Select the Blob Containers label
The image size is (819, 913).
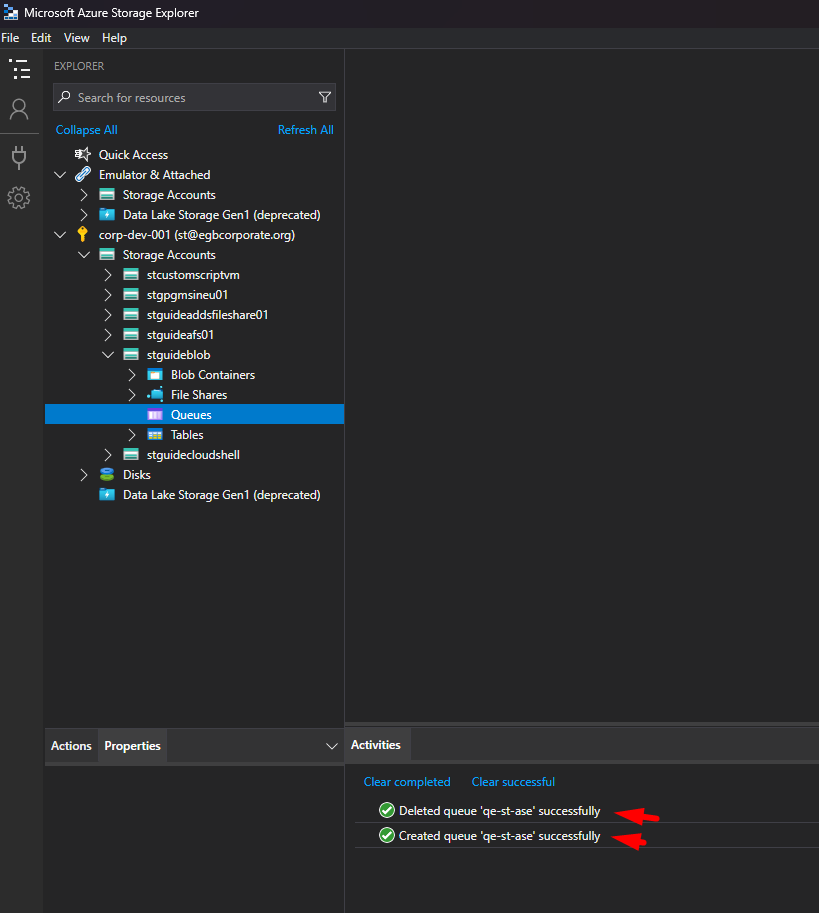click(x=213, y=374)
